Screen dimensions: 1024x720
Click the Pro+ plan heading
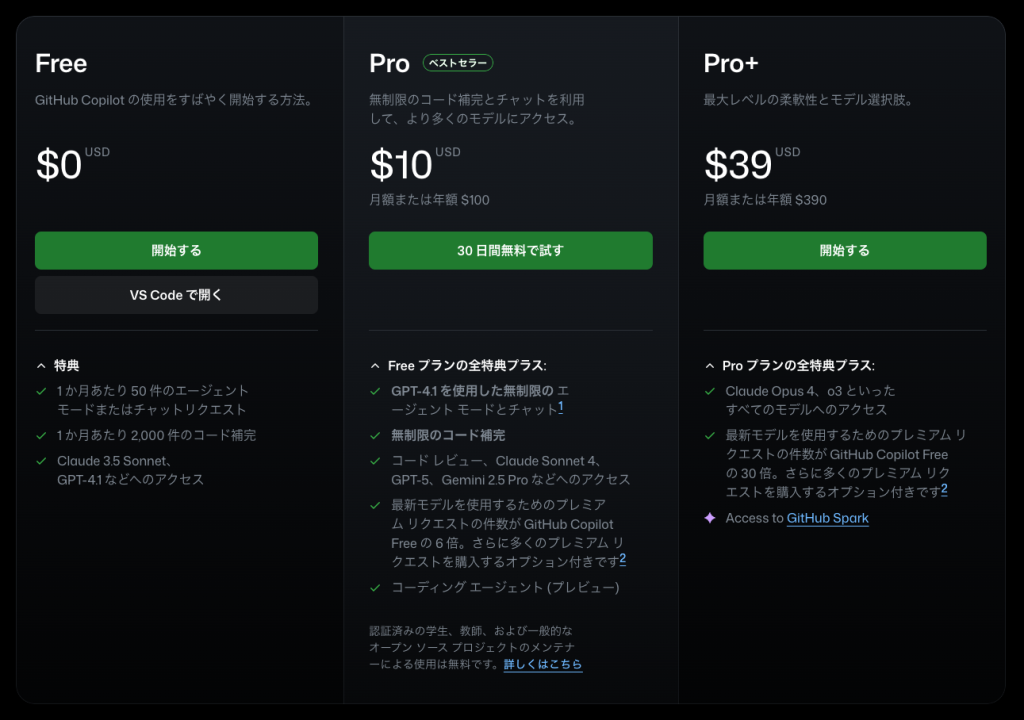[730, 63]
